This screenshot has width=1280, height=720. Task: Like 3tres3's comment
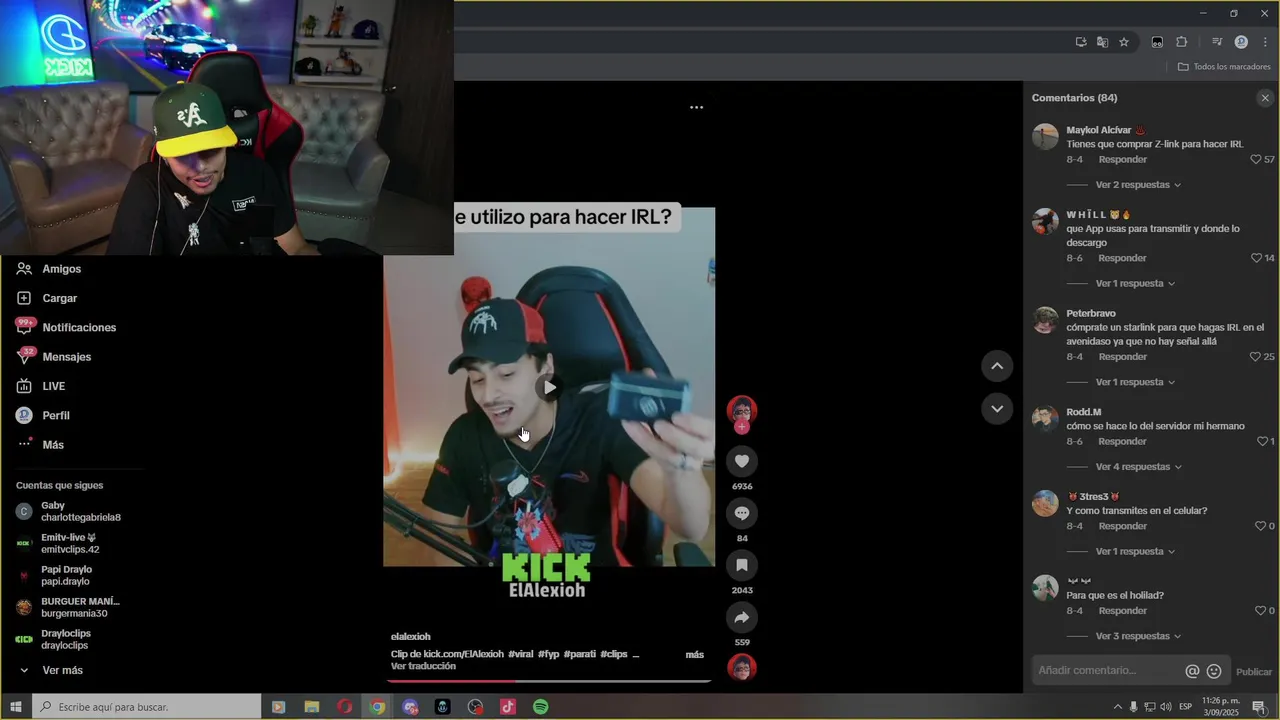pyautogui.click(x=1260, y=526)
